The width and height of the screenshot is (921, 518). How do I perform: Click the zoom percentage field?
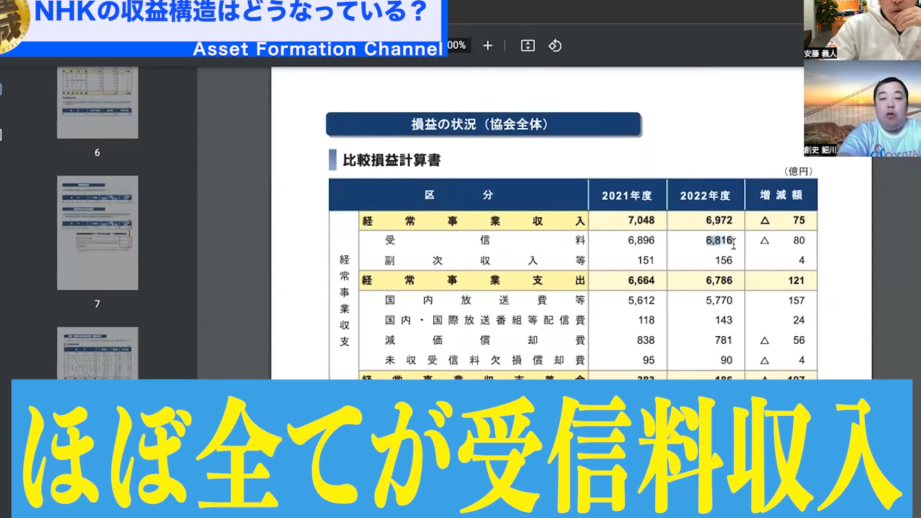(457, 46)
